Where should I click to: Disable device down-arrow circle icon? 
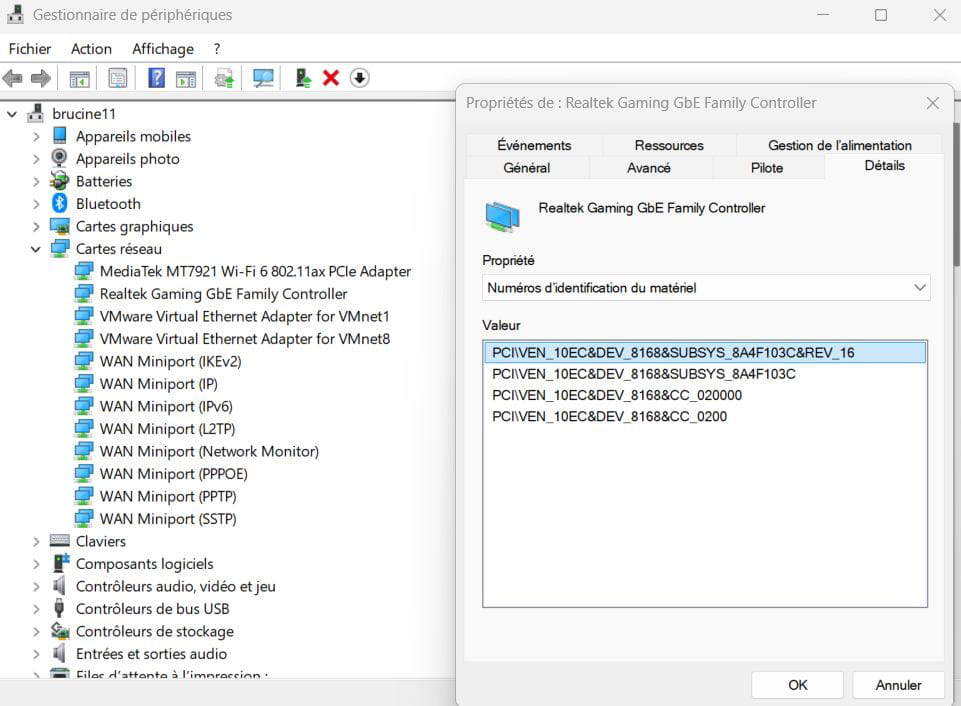360,78
